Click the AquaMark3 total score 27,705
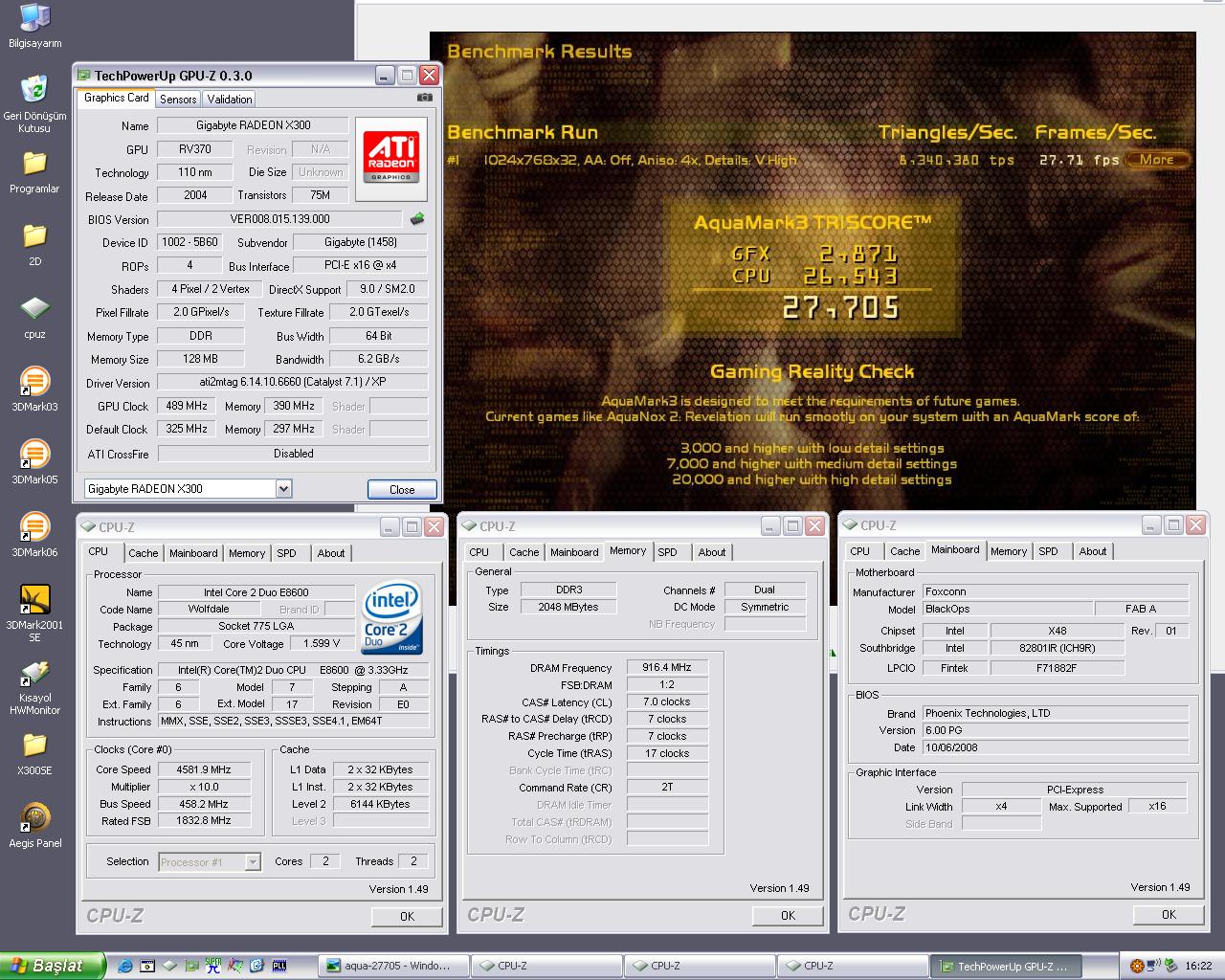This screenshot has height=980, width=1225. (x=840, y=307)
